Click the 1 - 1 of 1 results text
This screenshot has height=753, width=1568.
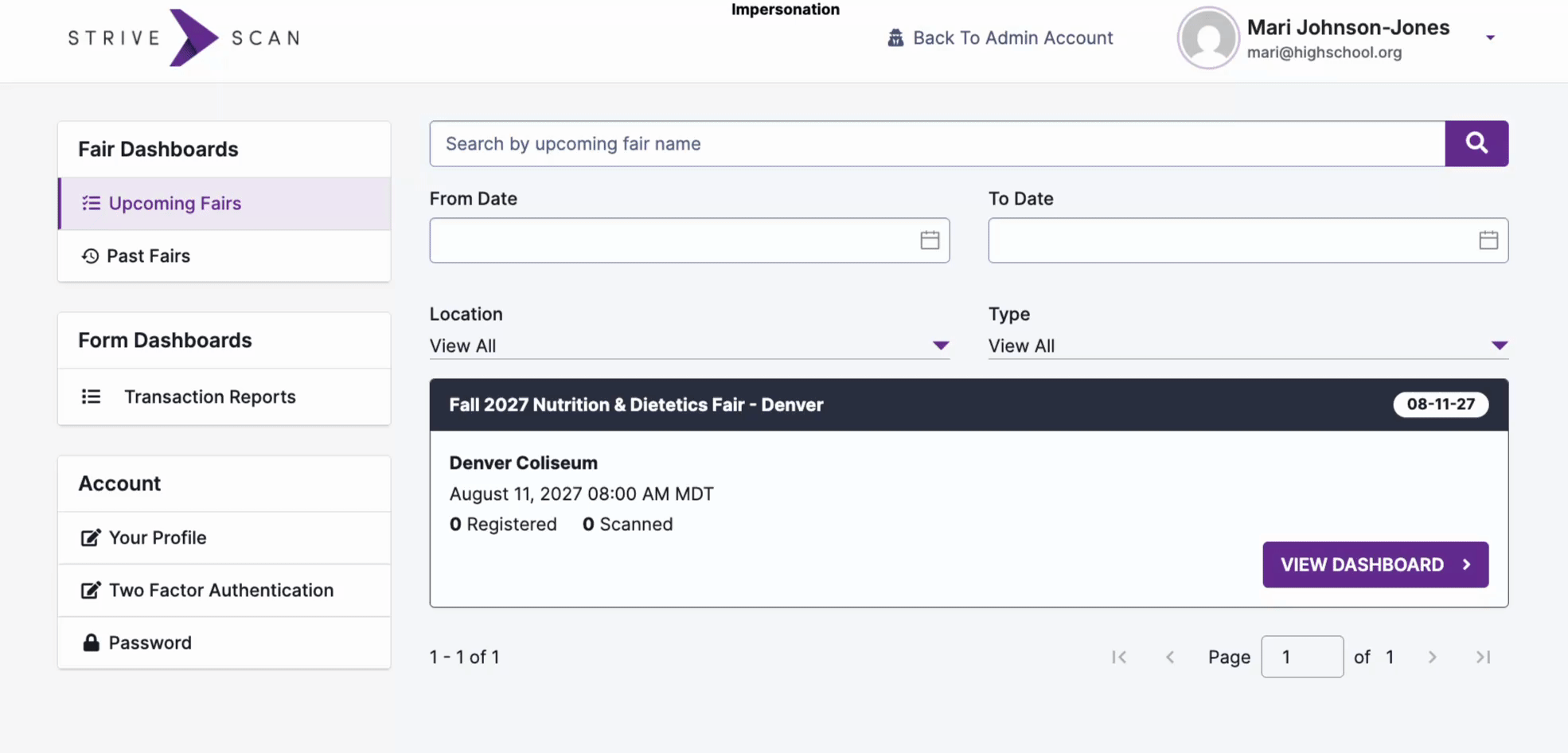(x=465, y=657)
